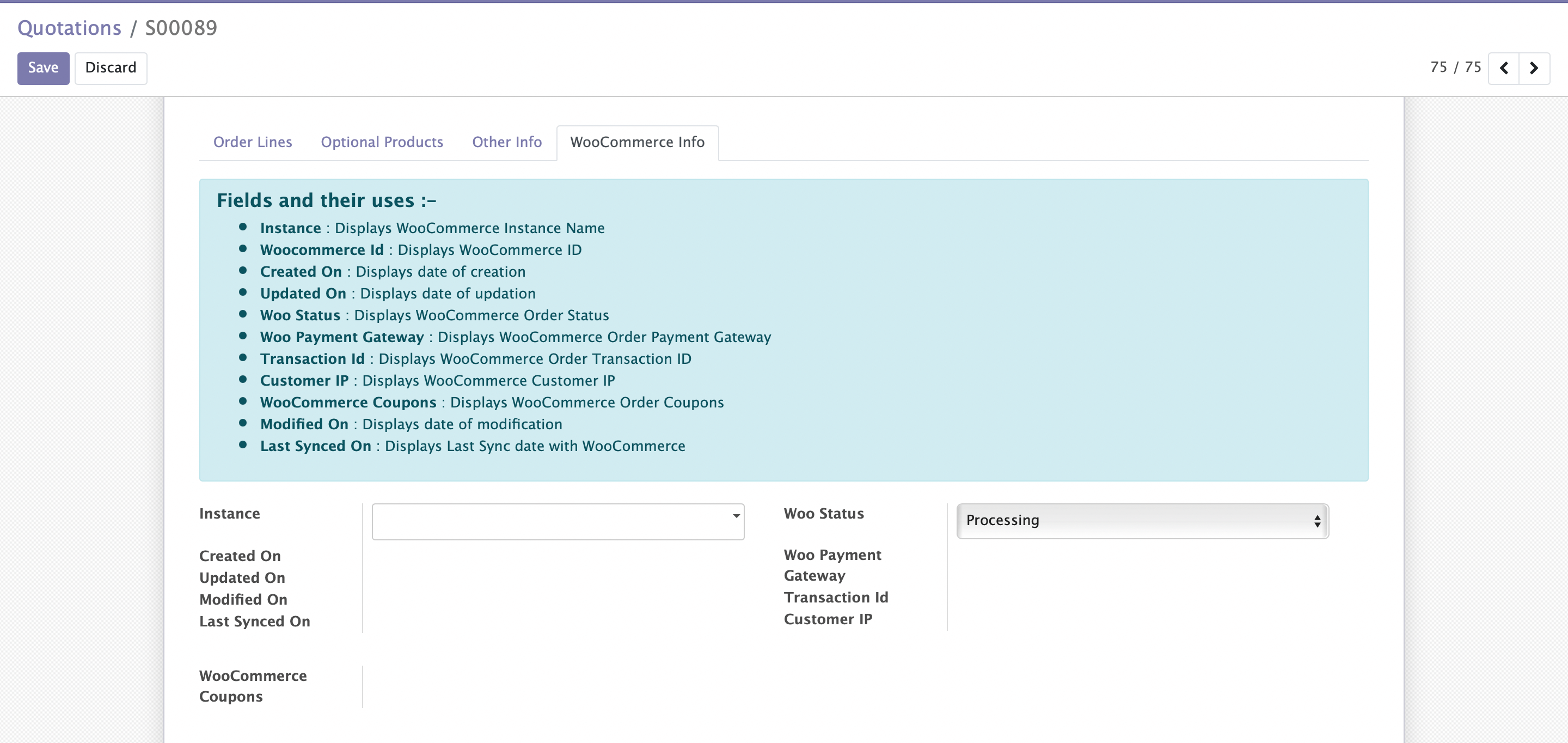This screenshot has height=743, width=1568.
Task: Select the WooCommerce Info tab
Action: [x=638, y=142]
